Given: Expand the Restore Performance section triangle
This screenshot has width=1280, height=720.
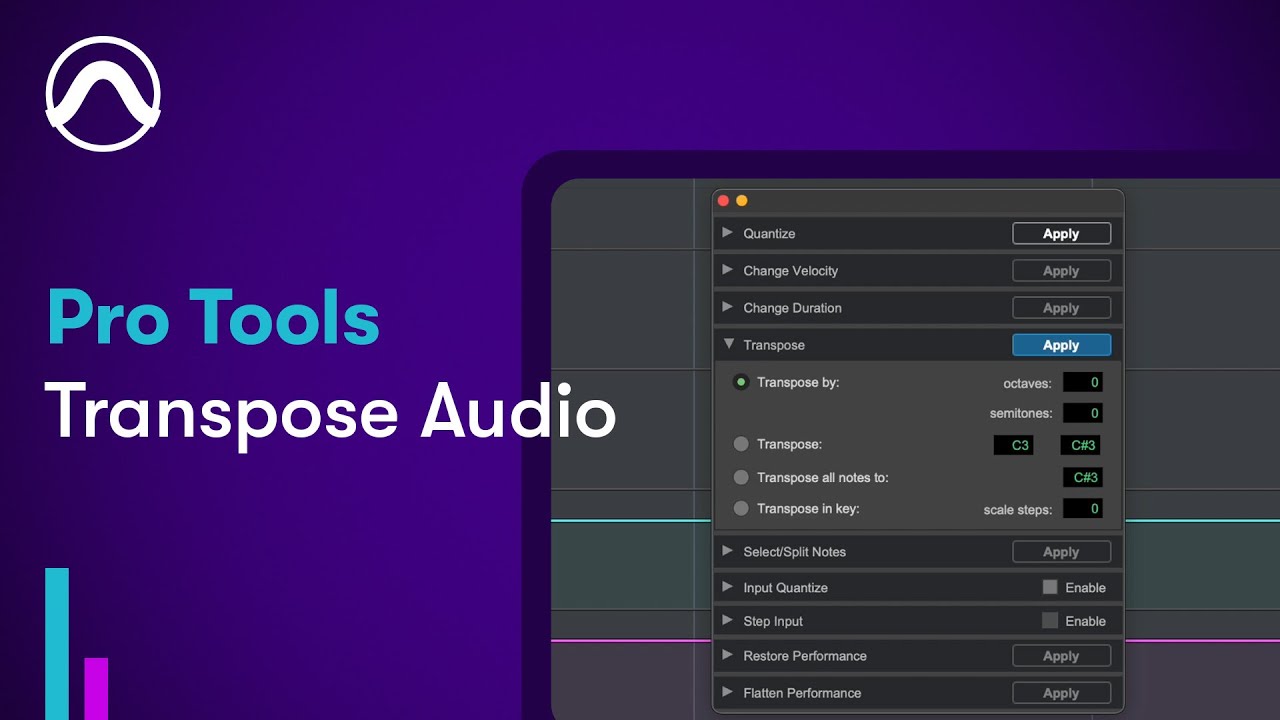Looking at the screenshot, I should coord(728,656).
